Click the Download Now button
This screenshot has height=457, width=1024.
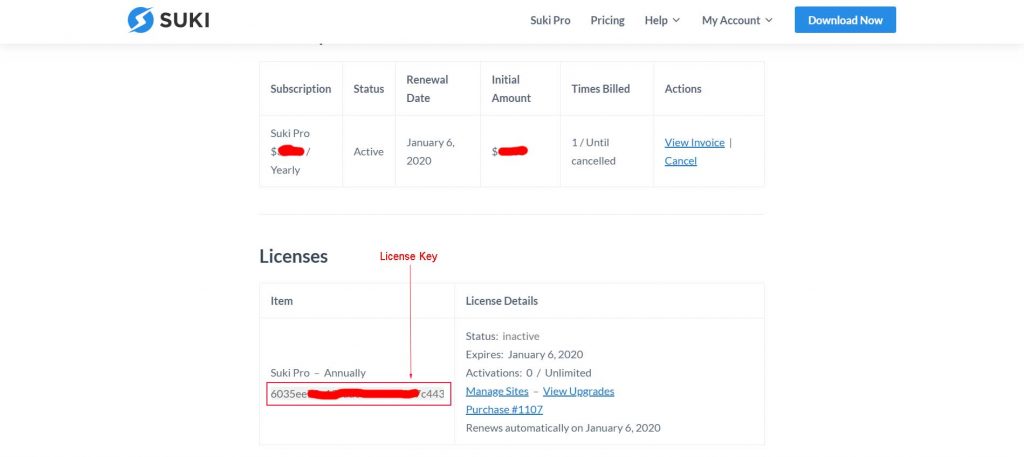pyautogui.click(x=845, y=20)
